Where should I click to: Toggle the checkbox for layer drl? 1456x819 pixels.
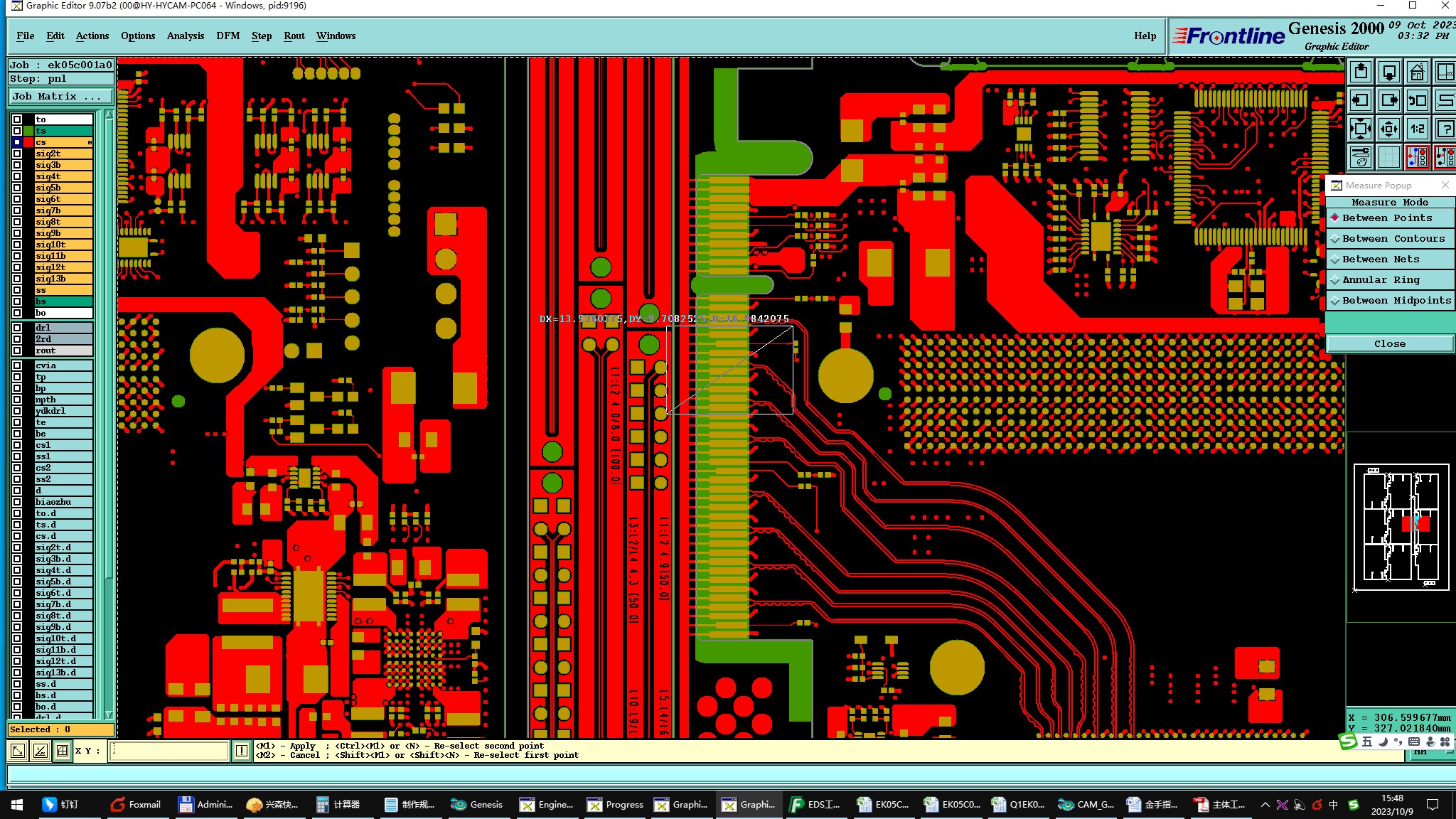tap(17, 328)
